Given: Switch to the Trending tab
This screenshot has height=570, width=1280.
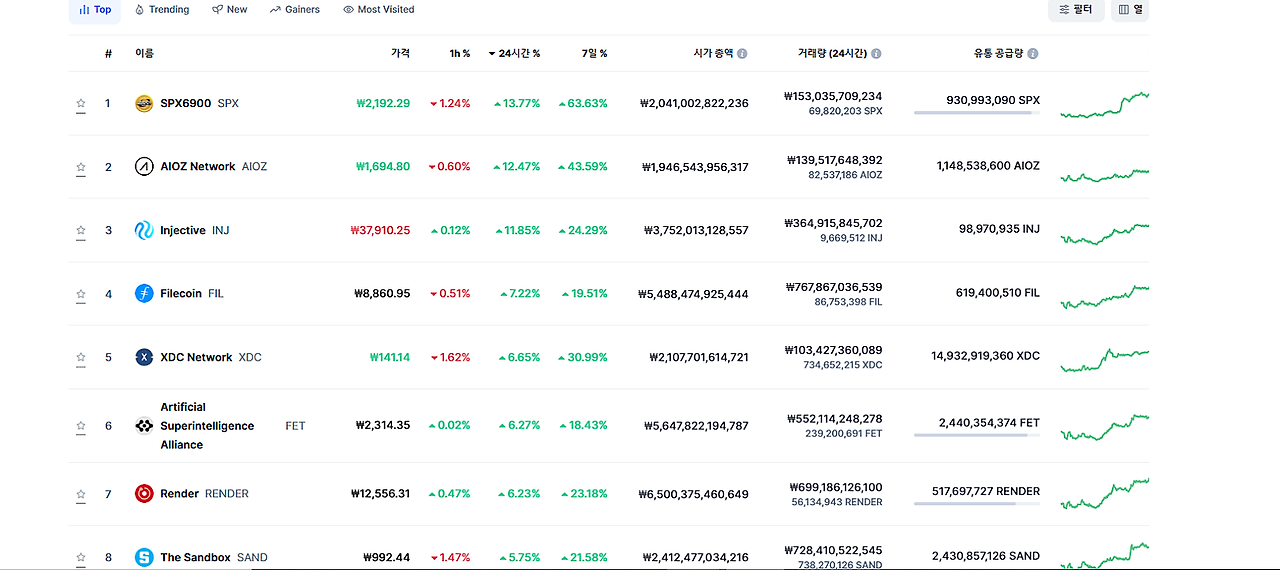Looking at the screenshot, I should [x=162, y=10].
